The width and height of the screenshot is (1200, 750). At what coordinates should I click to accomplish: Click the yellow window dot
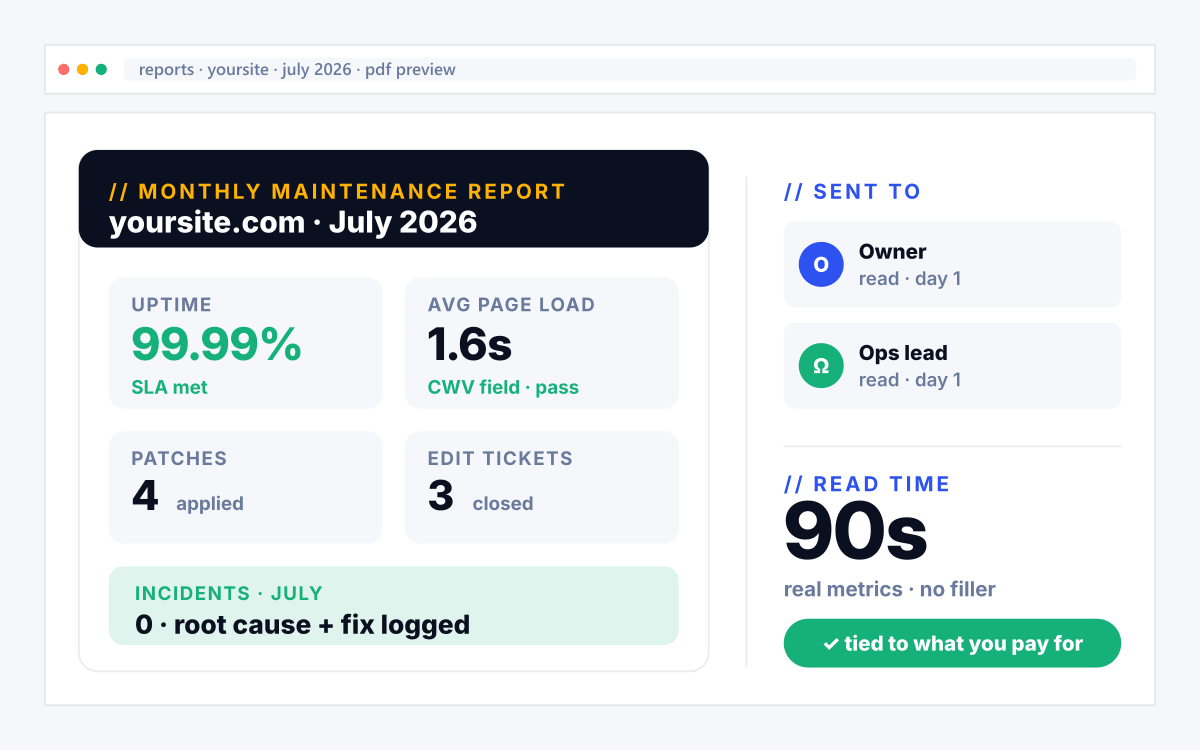coord(83,70)
